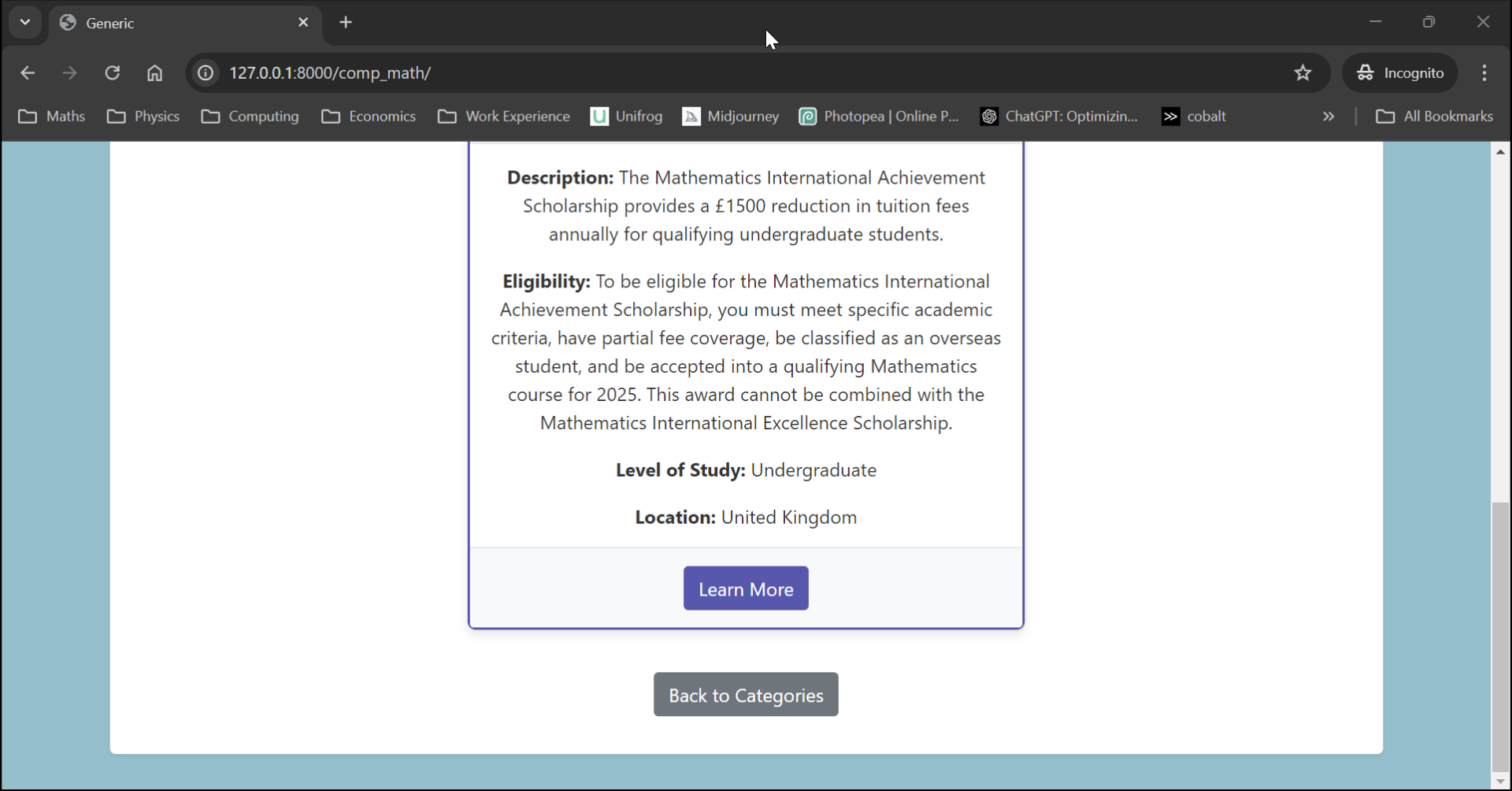Open the cobalt bookmark
Screen dimensions: 1512x791
(1195, 117)
